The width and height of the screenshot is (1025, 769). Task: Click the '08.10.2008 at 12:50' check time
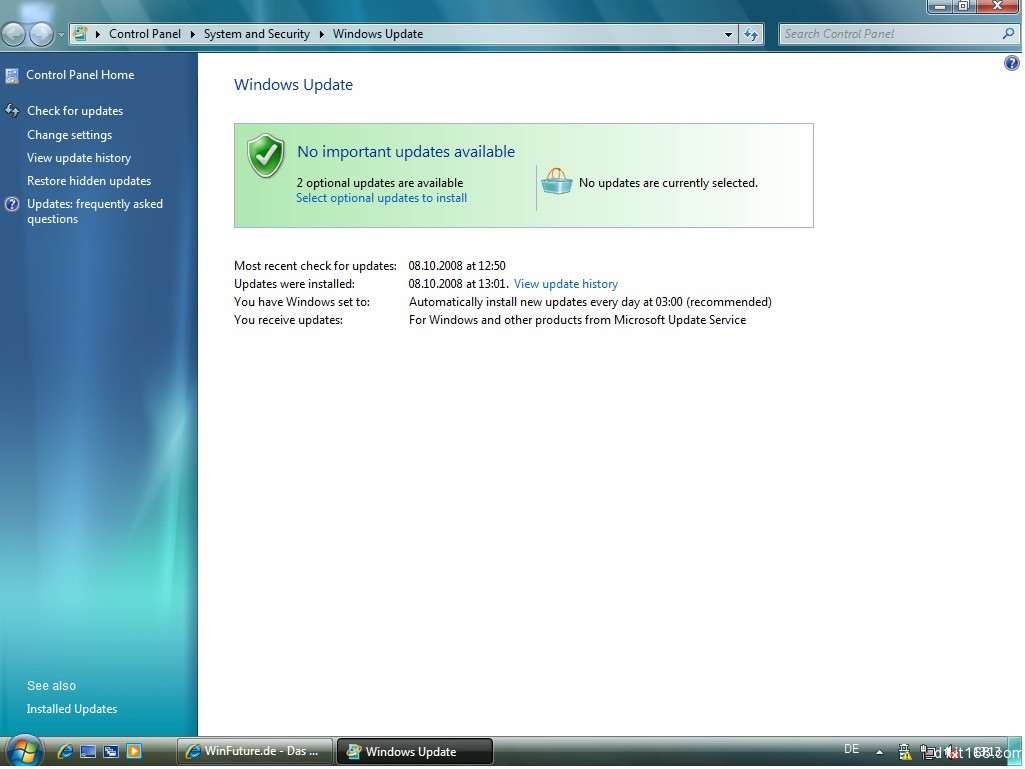tap(457, 265)
